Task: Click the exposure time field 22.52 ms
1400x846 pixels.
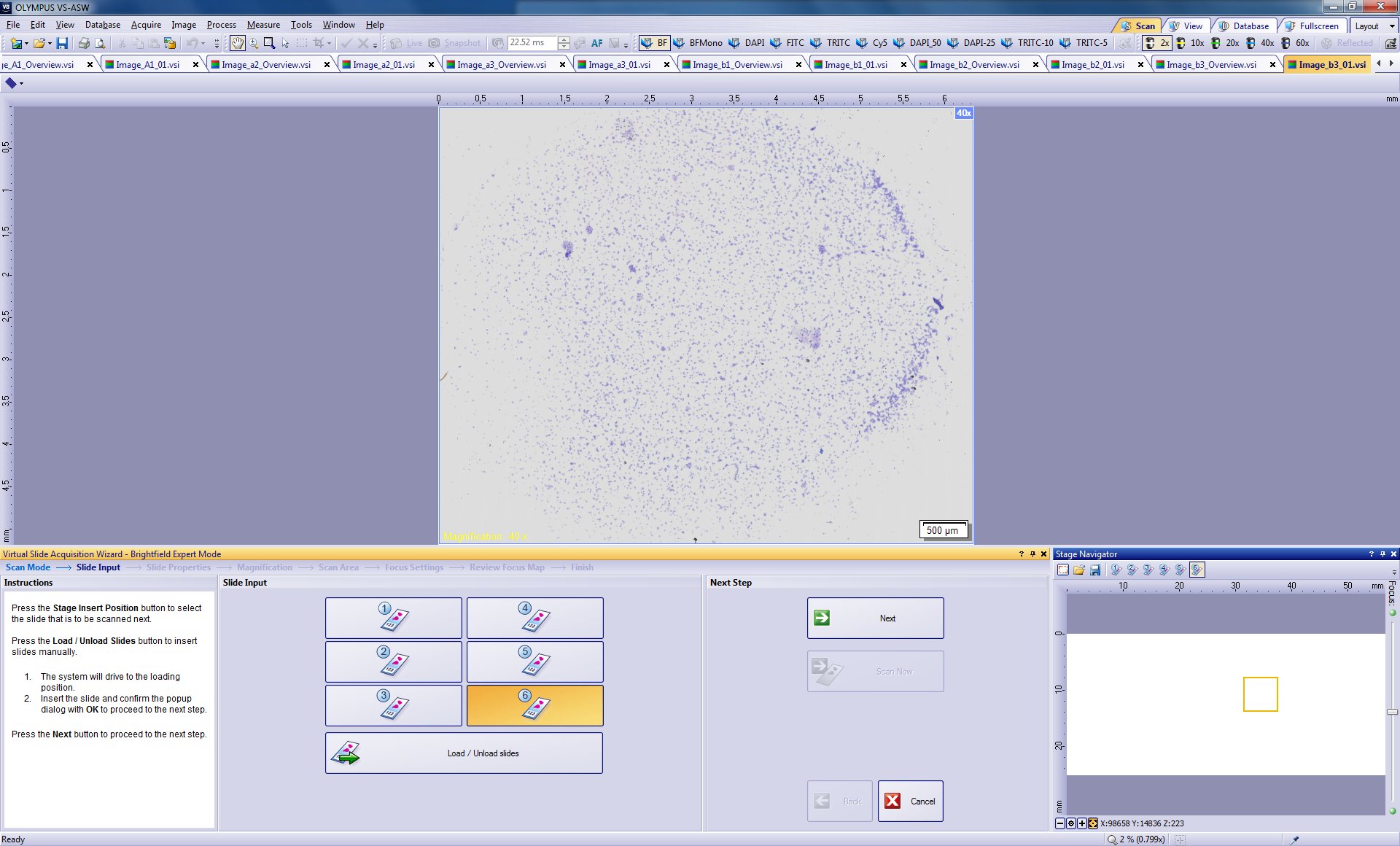Action: 531,43
